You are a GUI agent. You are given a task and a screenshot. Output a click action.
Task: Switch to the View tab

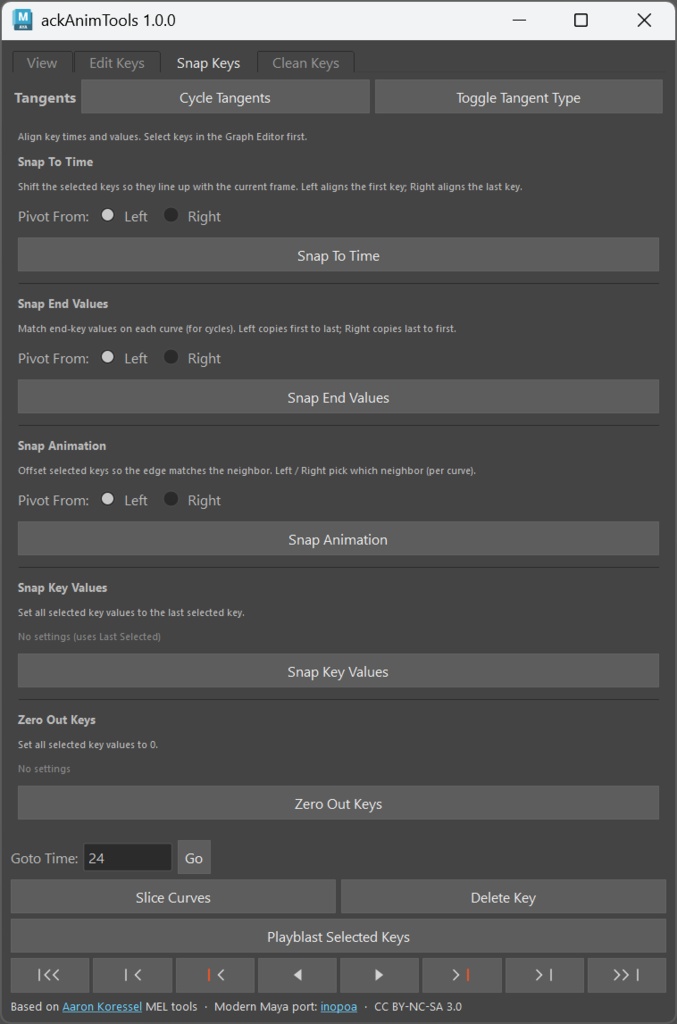coord(42,63)
